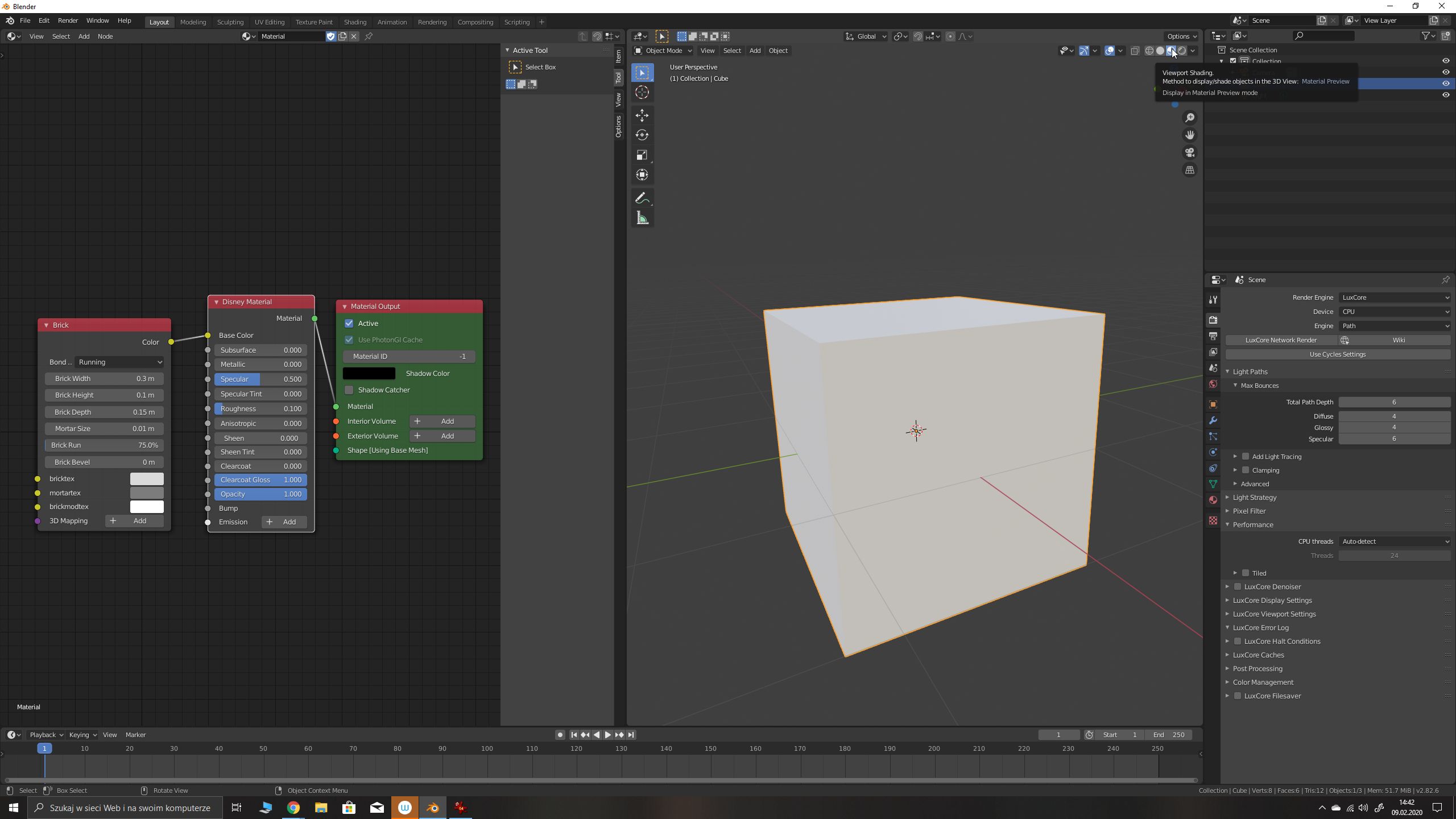Enable the LuxCore Denoiser checkbox

pyautogui.click(x=1238, y=587)
